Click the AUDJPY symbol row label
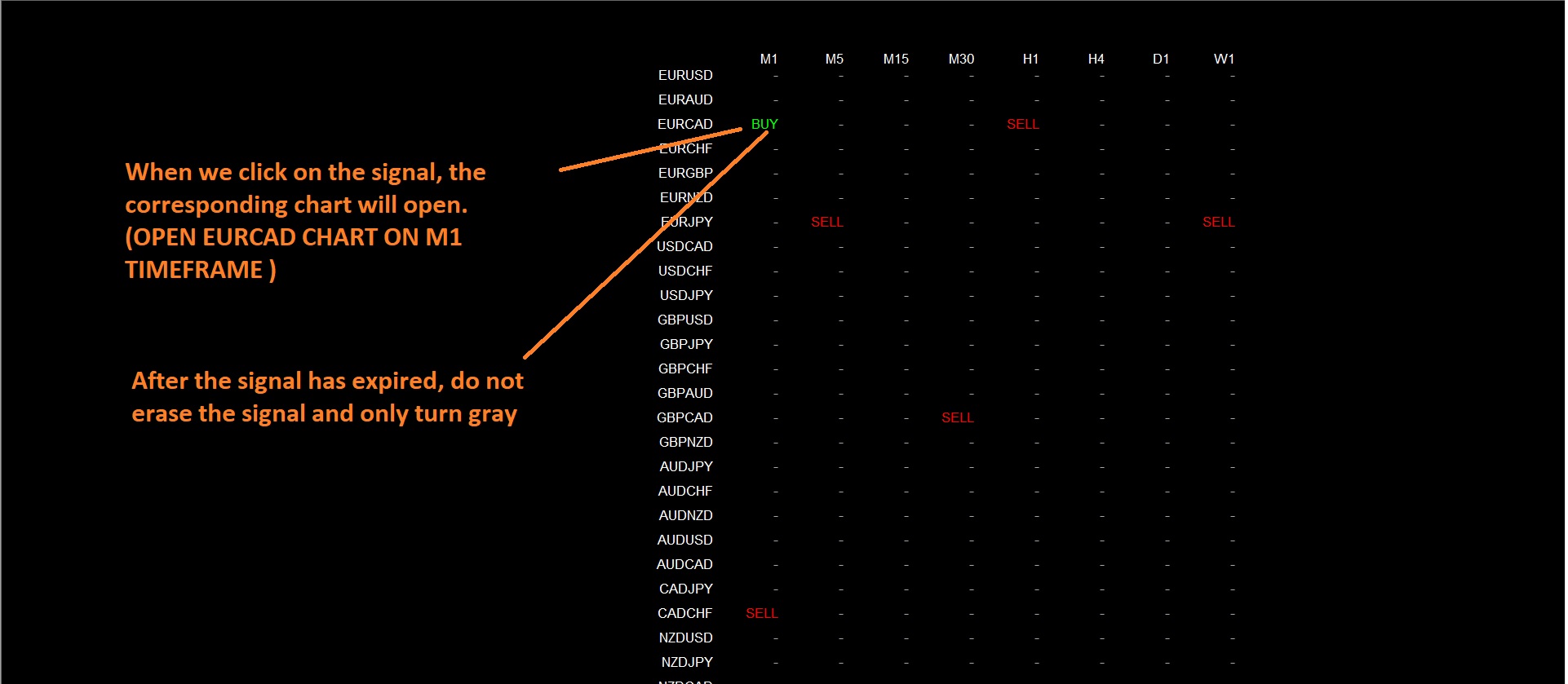1568x684 pixels. [x=686, y=466]
